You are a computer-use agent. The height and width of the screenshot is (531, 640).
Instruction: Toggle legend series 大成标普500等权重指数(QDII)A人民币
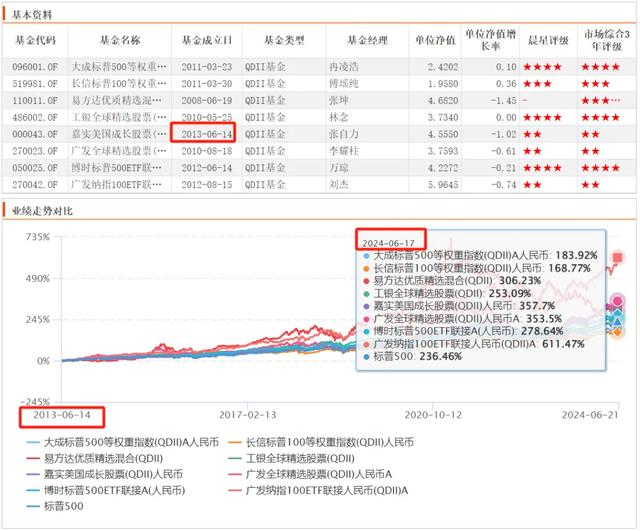tap(122, 442)
